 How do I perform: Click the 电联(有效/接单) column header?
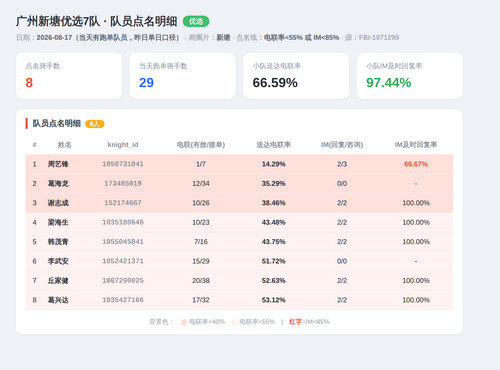[201, 145]
